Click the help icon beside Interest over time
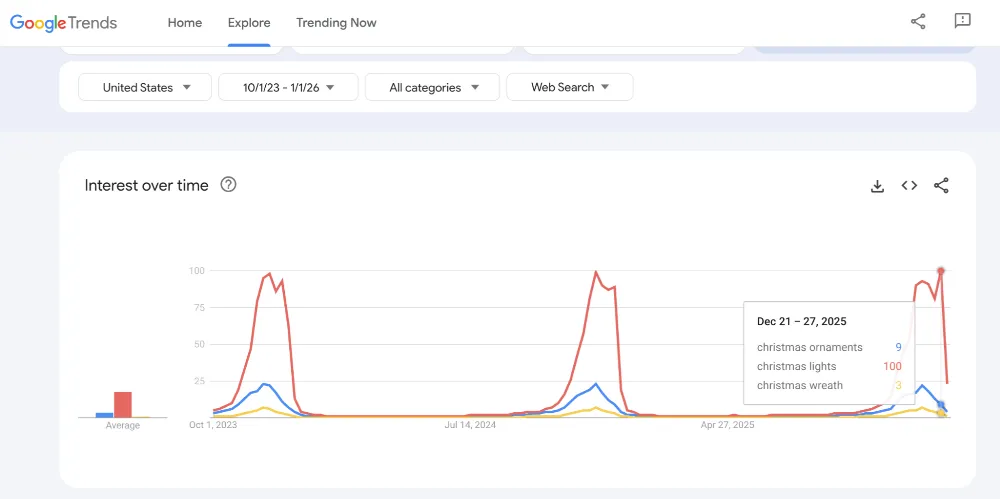This screenshot has height=499, width=1000. click(x=228, y=185)
